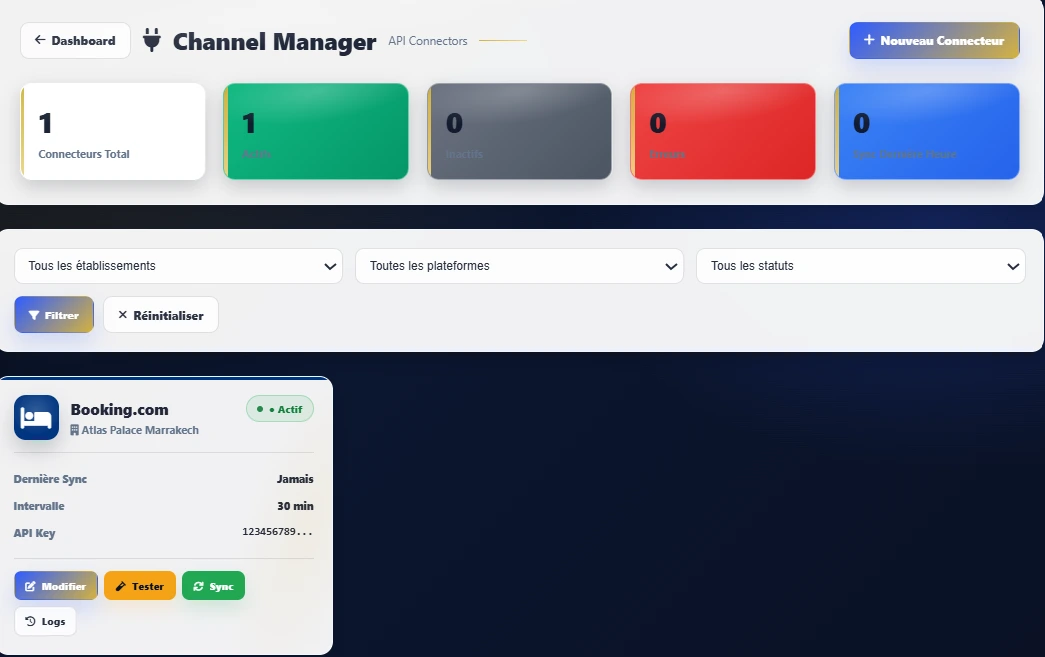Image resolution: width=1045 pixels, height=657 pixels.
Task: Click the Booking.com bed logo icon
Action: 36,417
